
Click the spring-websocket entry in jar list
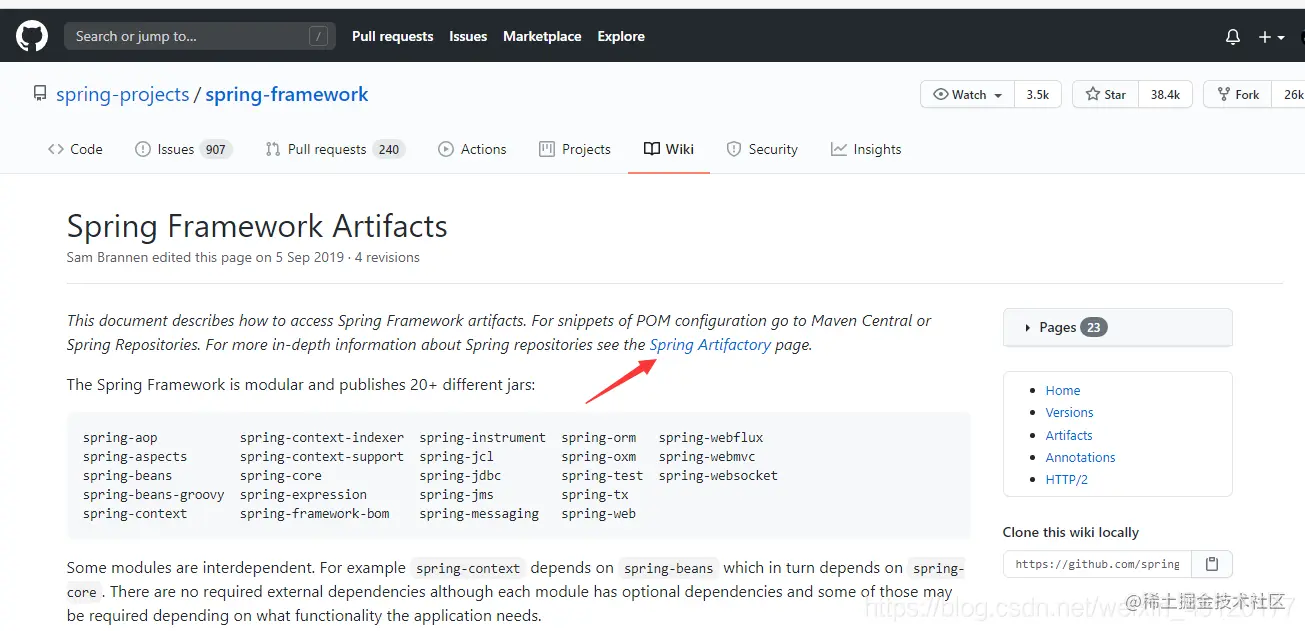(x=718, y=475)
